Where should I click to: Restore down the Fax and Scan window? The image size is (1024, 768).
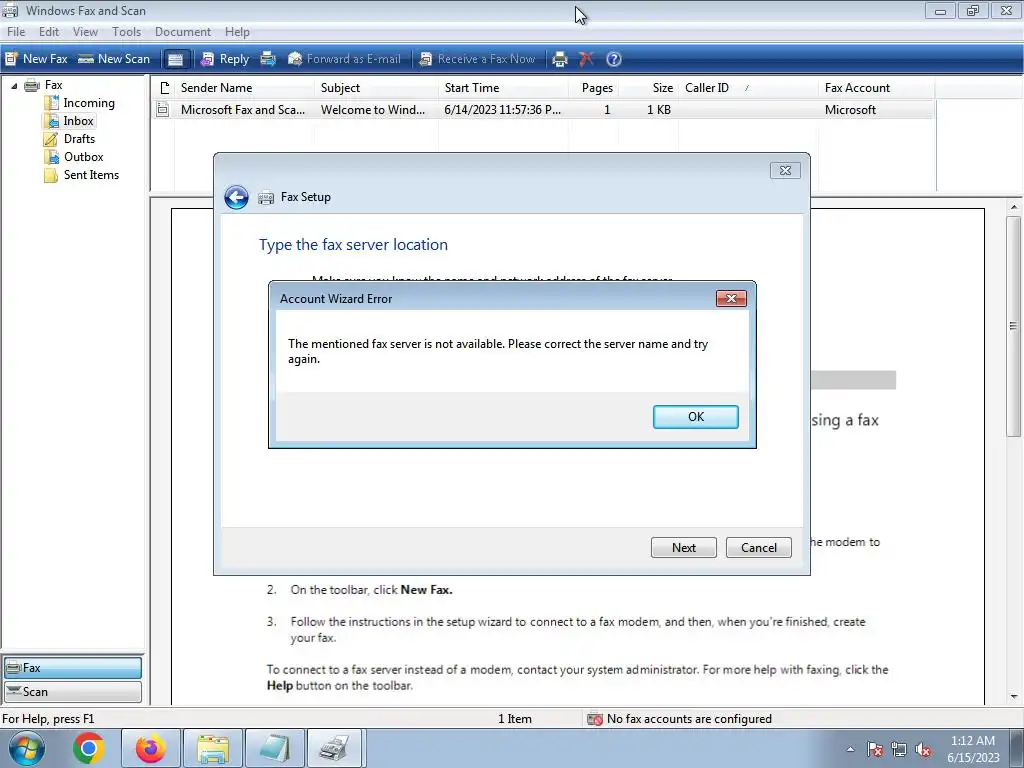972,10
